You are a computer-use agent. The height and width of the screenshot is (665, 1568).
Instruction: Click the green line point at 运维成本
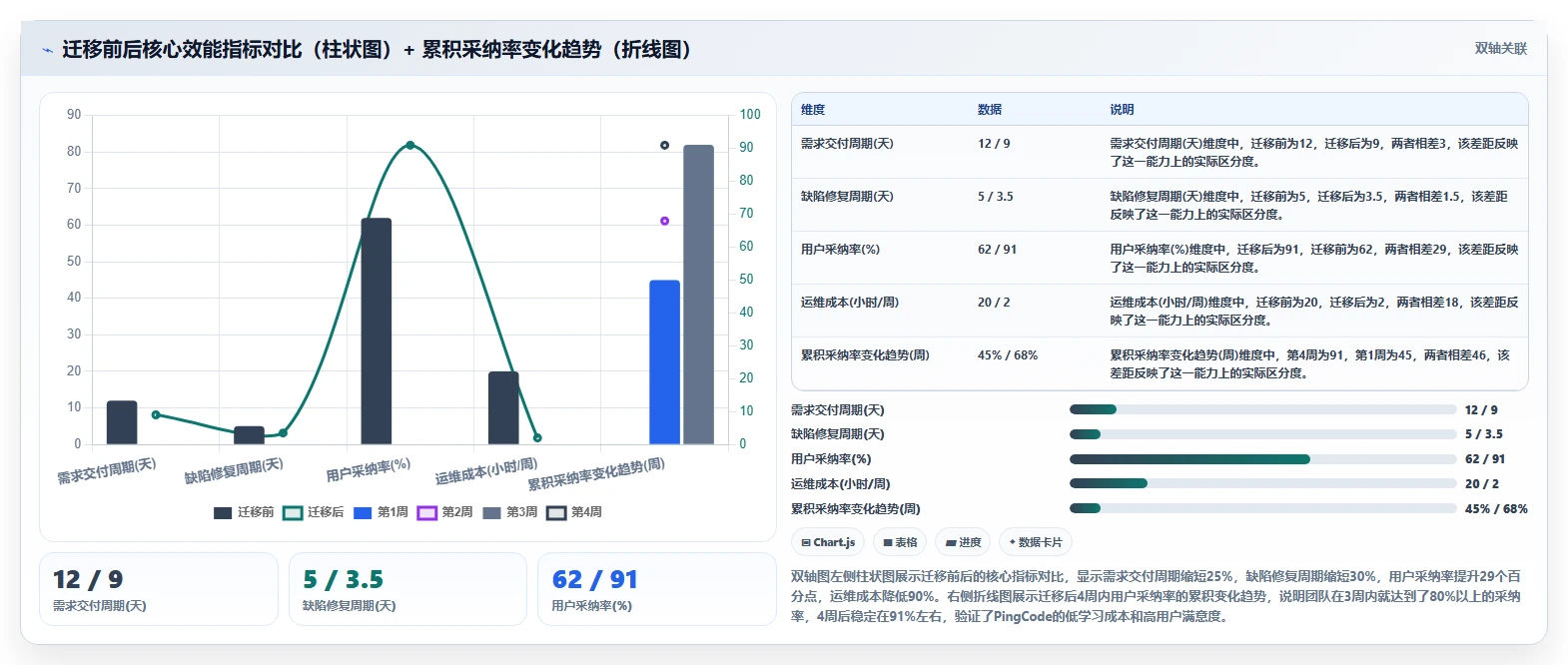point(537,437)
